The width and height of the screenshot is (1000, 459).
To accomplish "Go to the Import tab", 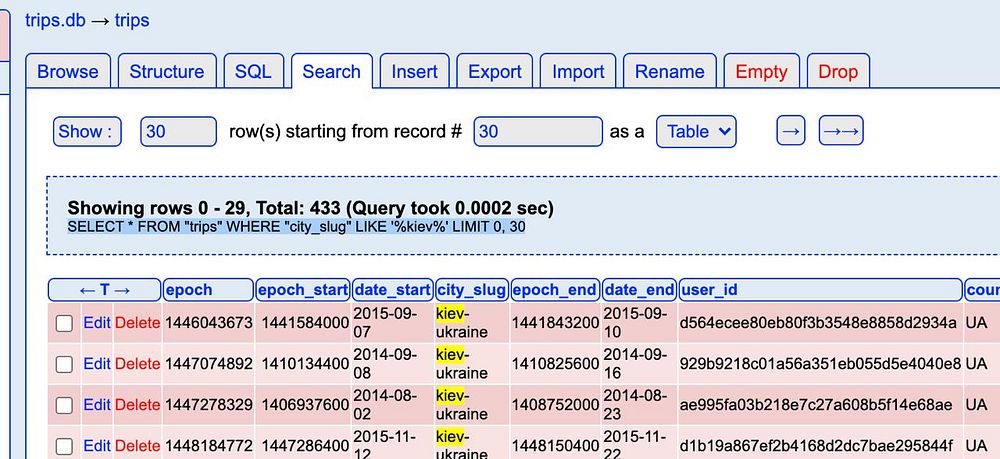I will click(x=578, y=71).
